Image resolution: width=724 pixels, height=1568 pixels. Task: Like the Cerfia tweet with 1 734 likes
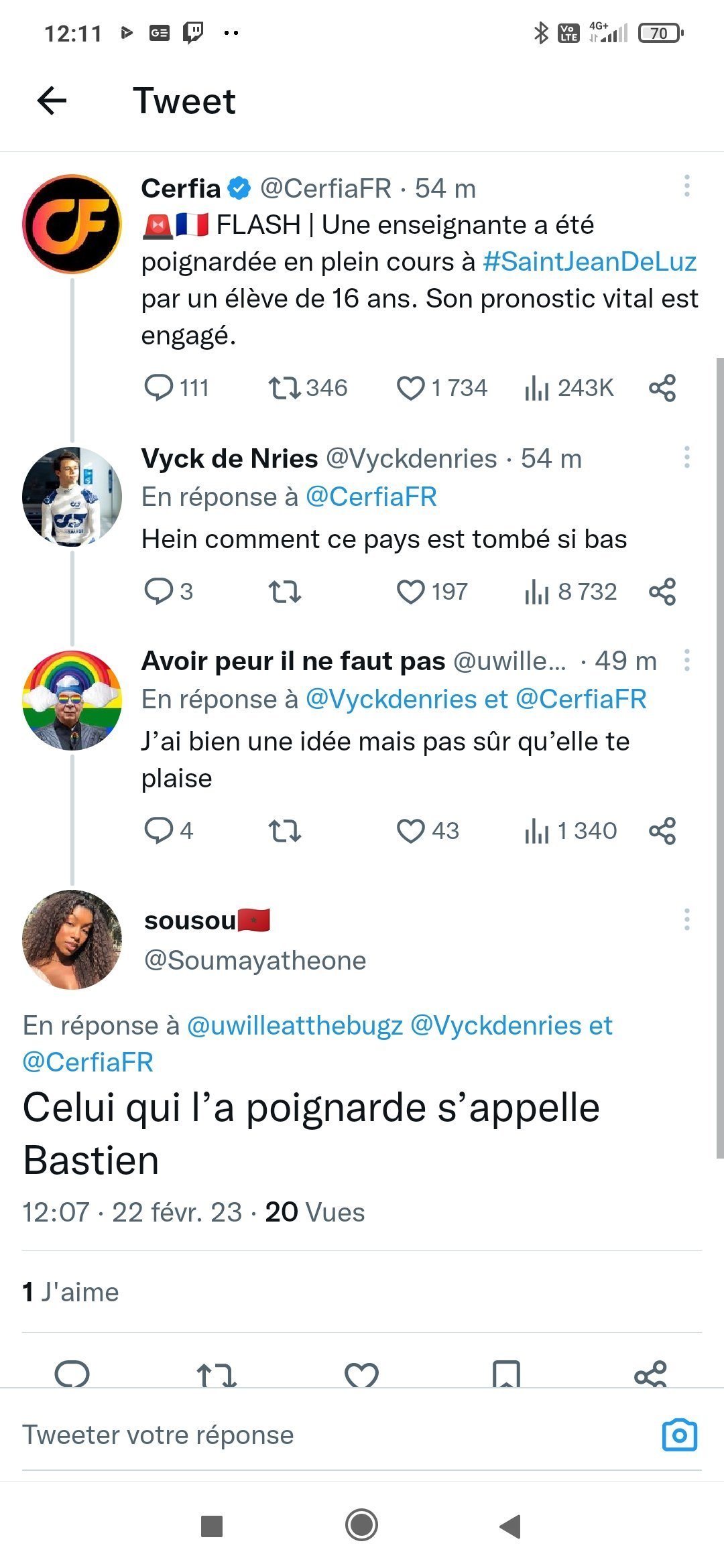tap(410, 388)
